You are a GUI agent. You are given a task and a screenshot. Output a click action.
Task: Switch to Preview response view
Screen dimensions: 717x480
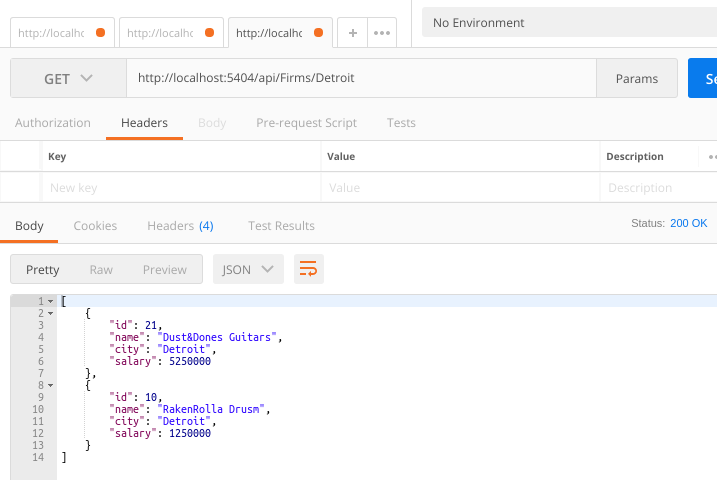tap(164, 269)
